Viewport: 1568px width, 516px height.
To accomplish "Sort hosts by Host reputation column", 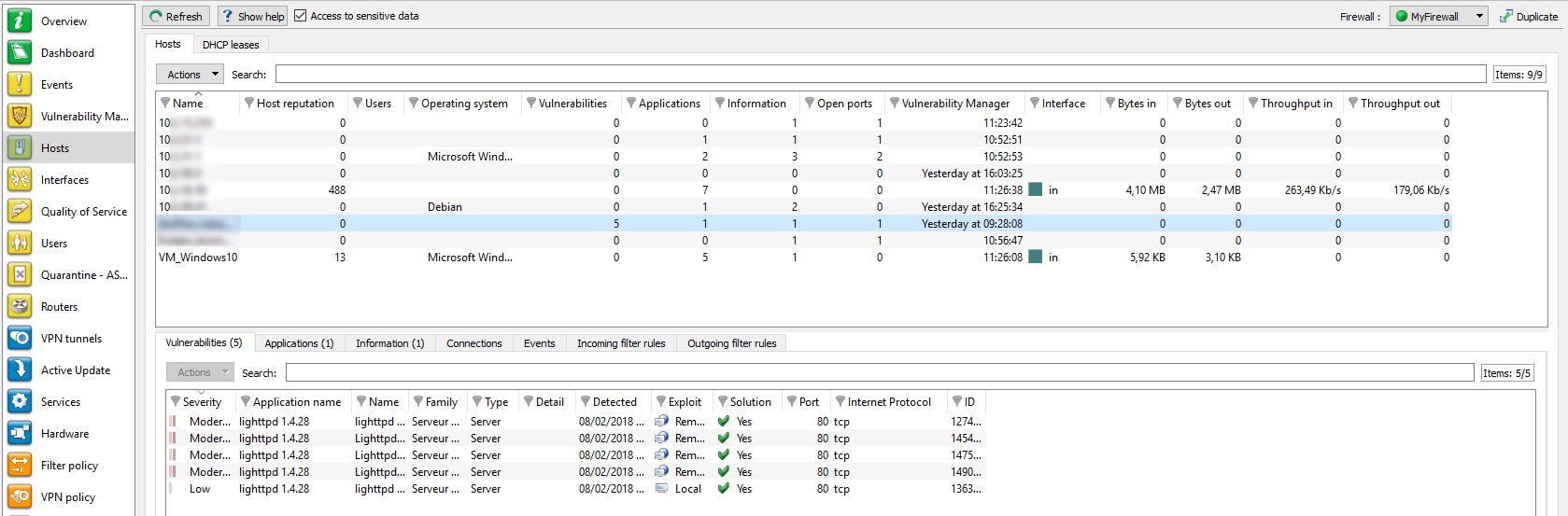I will coord(295,104).
